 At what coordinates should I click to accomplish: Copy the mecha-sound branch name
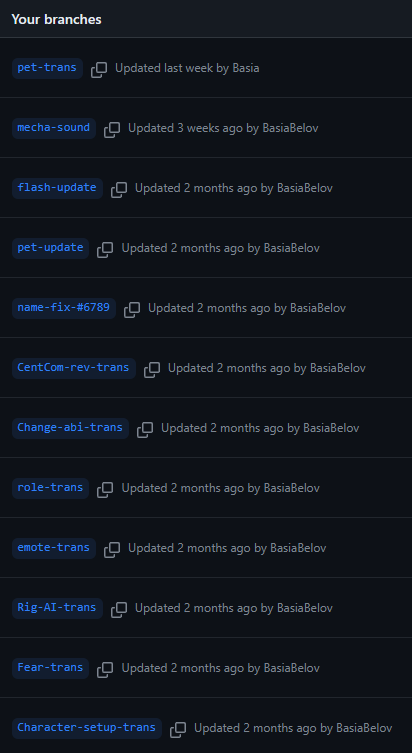tap(112, 129)
